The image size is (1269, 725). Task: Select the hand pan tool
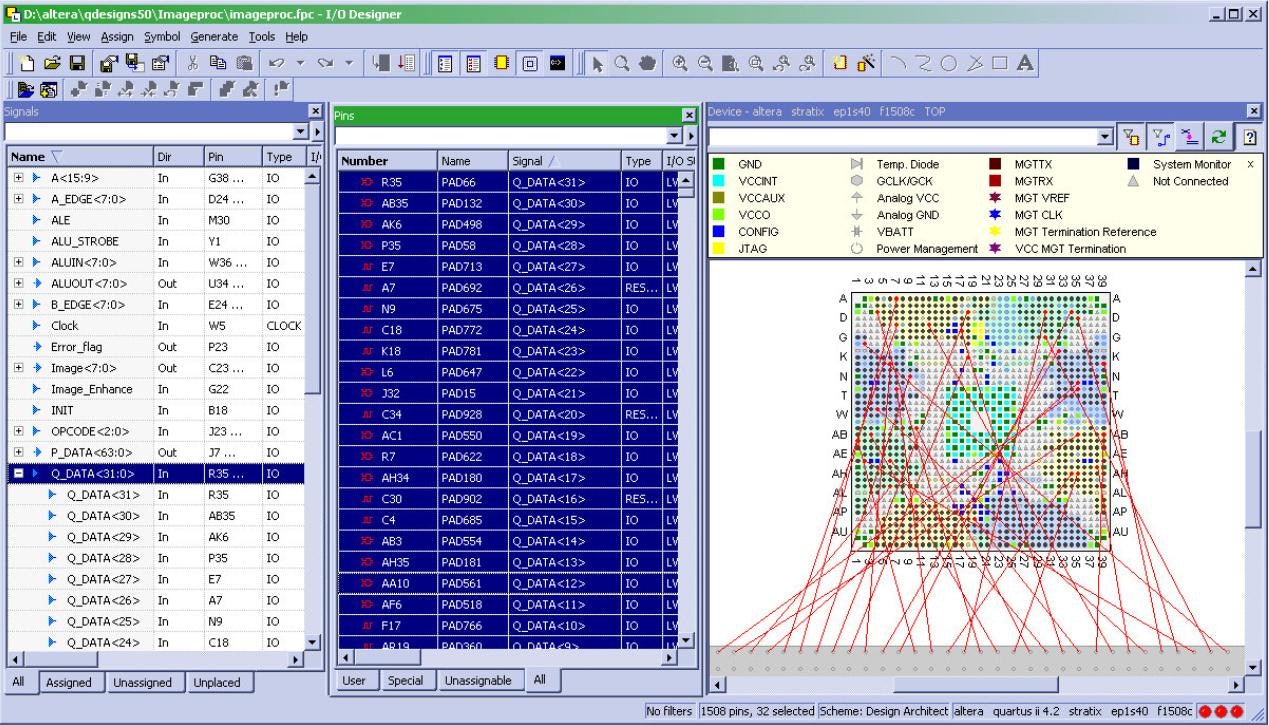646,63
